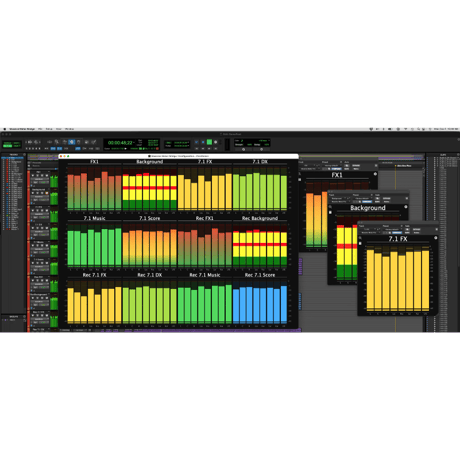Click the blue Rec 7.1 Score meter
Image resolution: width=460 pixels, height=460 pixels.
260,302
